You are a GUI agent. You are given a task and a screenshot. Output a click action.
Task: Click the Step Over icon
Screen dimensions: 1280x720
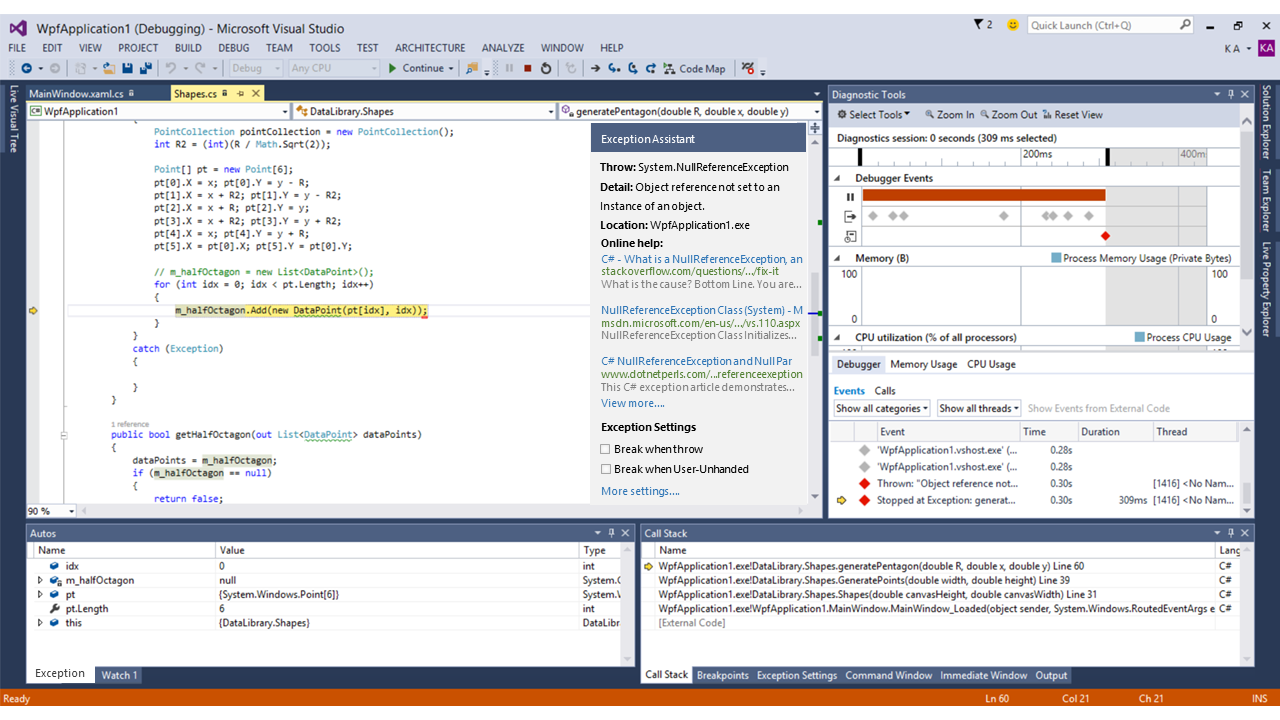pos(633,68)
